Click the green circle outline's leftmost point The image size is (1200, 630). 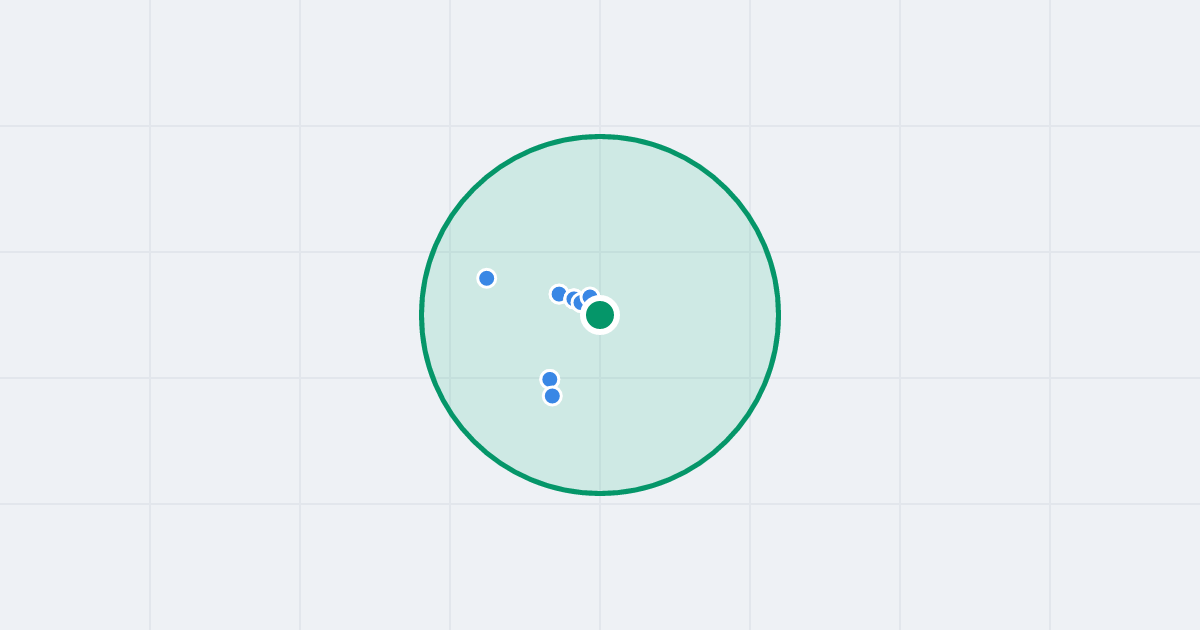(x=422, y=315)
